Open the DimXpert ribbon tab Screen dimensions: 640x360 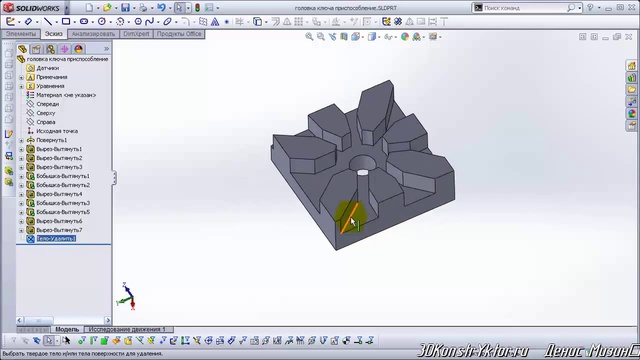point(136,34)
